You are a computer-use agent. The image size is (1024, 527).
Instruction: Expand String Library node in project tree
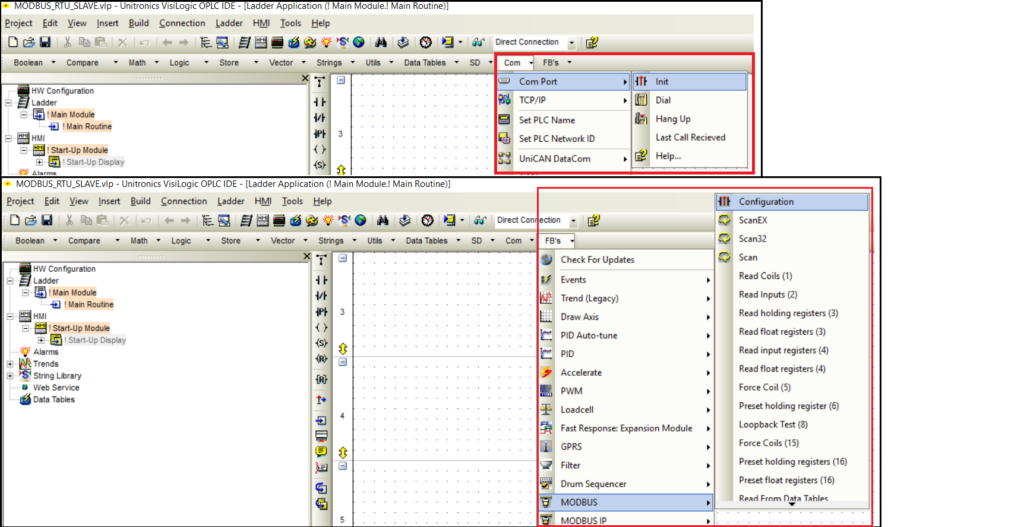pos(10,375)
